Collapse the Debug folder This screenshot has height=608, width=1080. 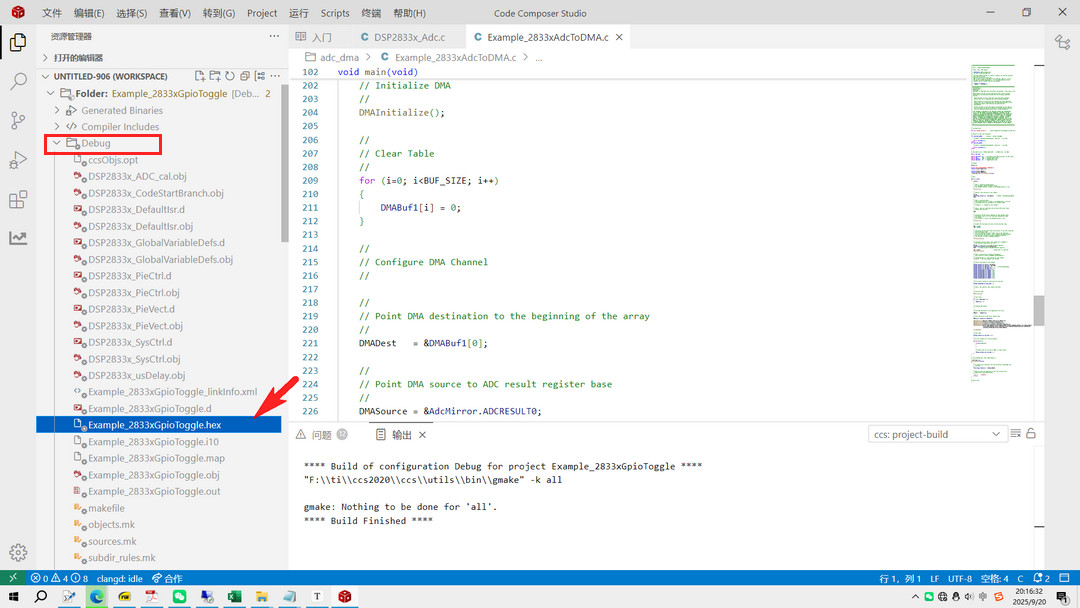point(57,143)
